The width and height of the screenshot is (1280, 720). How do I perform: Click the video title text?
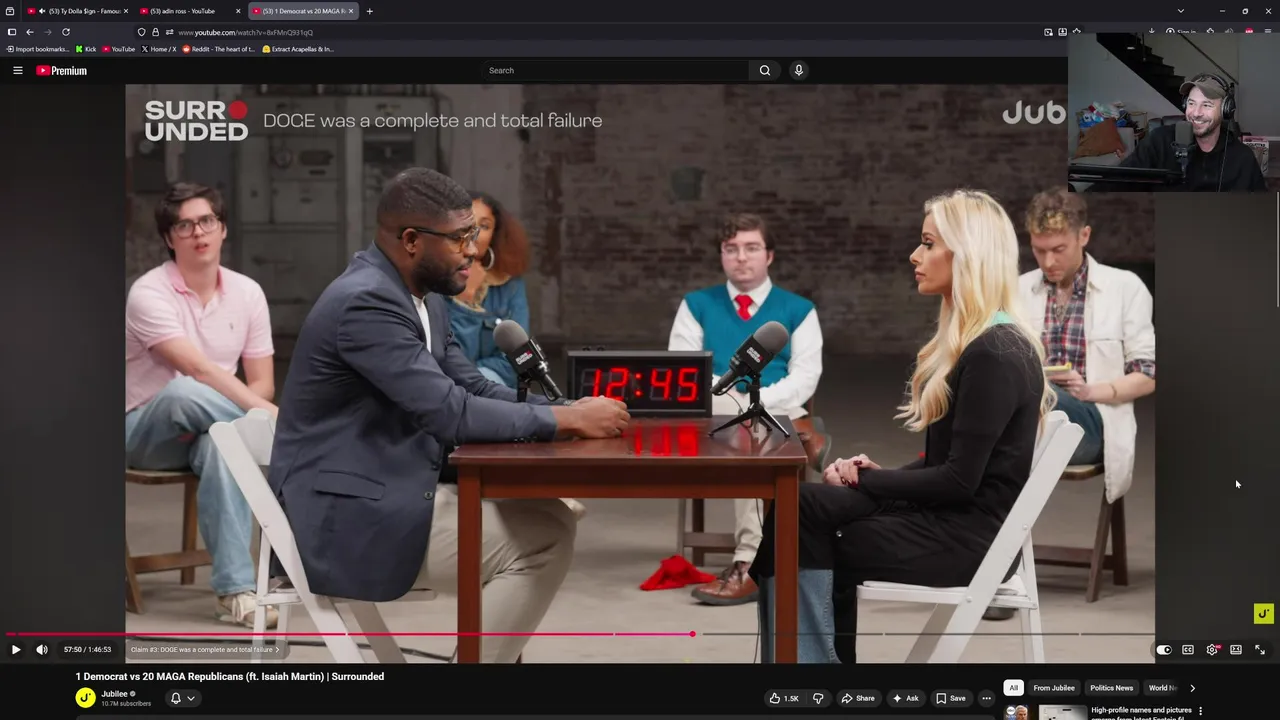[x=230, y=676]
